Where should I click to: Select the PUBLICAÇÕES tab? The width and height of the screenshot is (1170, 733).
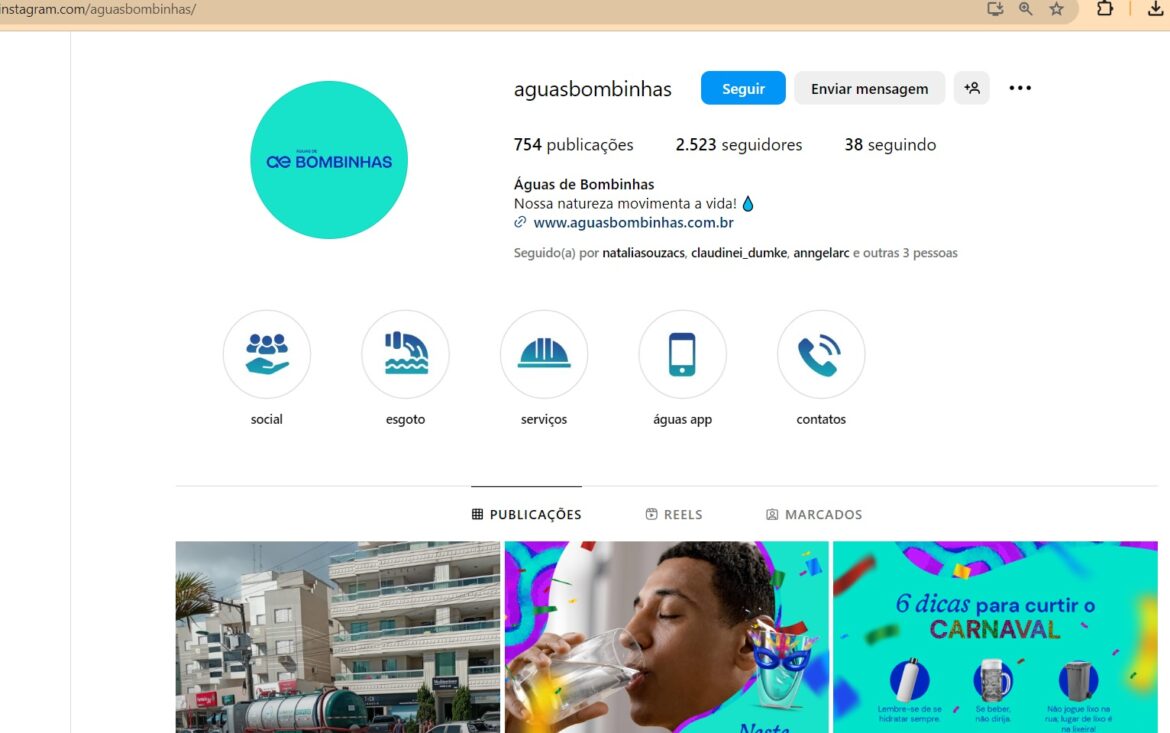527,514
